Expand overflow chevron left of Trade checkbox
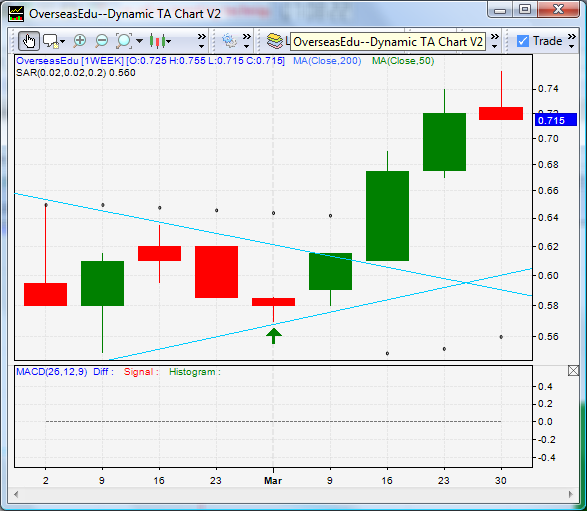Viewport: 587px width, 511px height. pyautogui.click(x=495, y=41)
